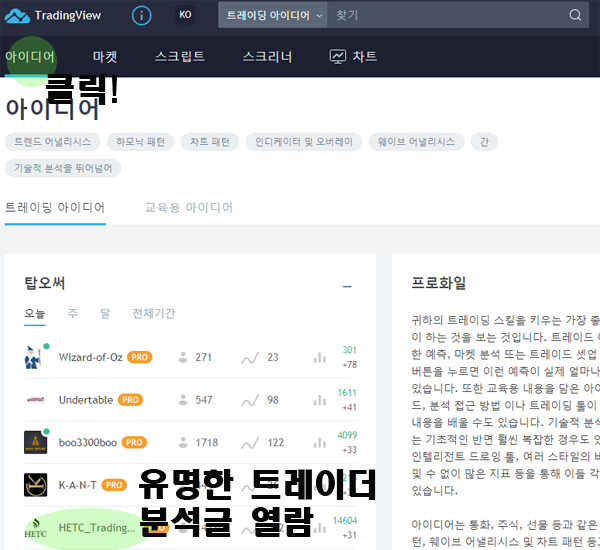The width and height of the screenshot is (600, 550).
Task: Open the Undertable author profile link
Action: point(86,400)
